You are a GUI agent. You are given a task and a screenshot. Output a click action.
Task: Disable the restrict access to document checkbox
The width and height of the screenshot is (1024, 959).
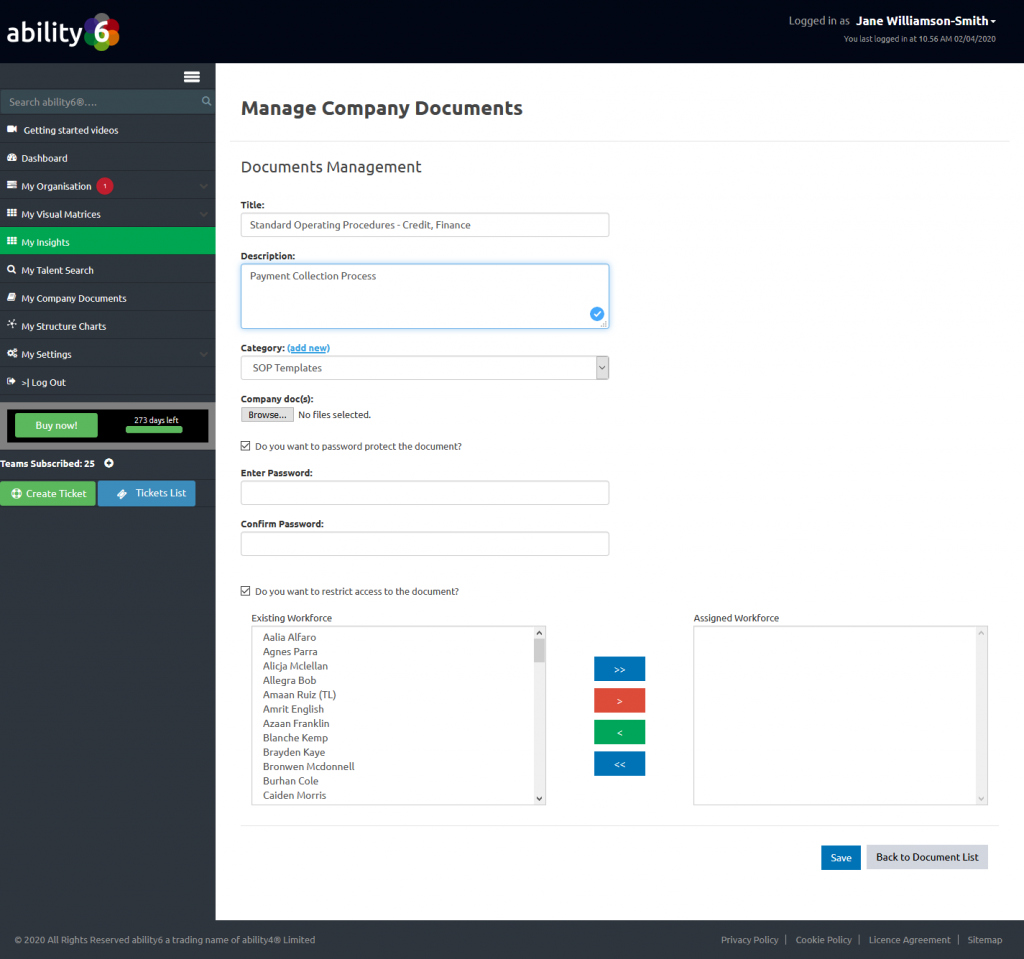pyautogui.click(x=245, y=591)
